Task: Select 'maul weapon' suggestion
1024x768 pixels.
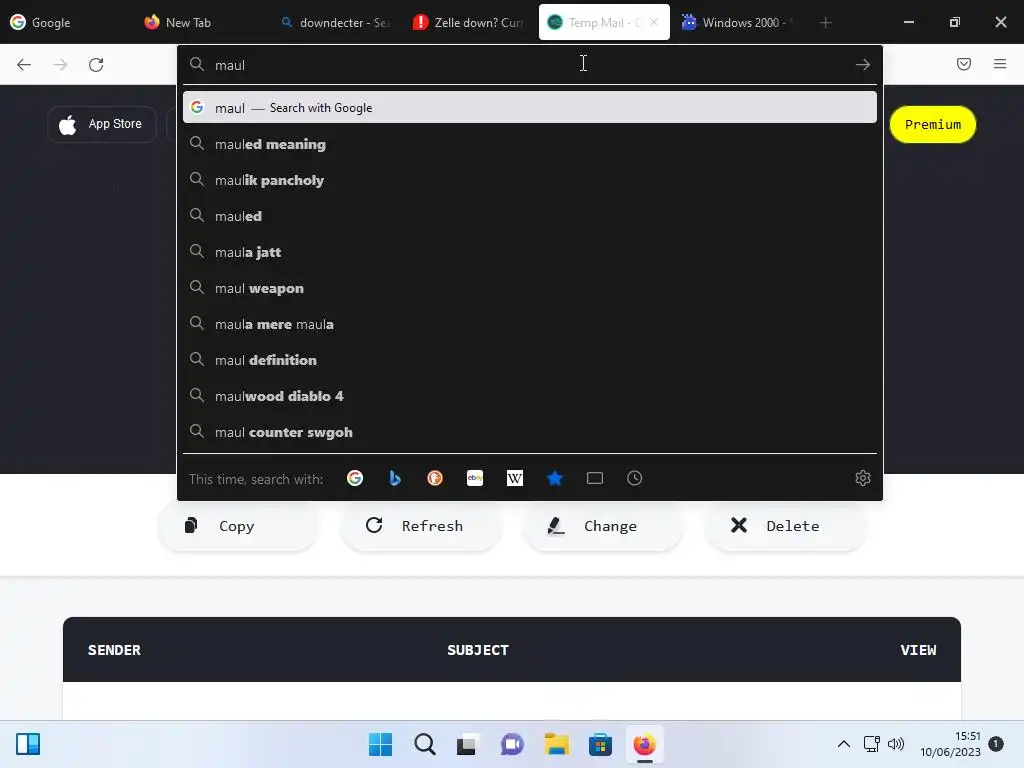Action: click(530, 287)
